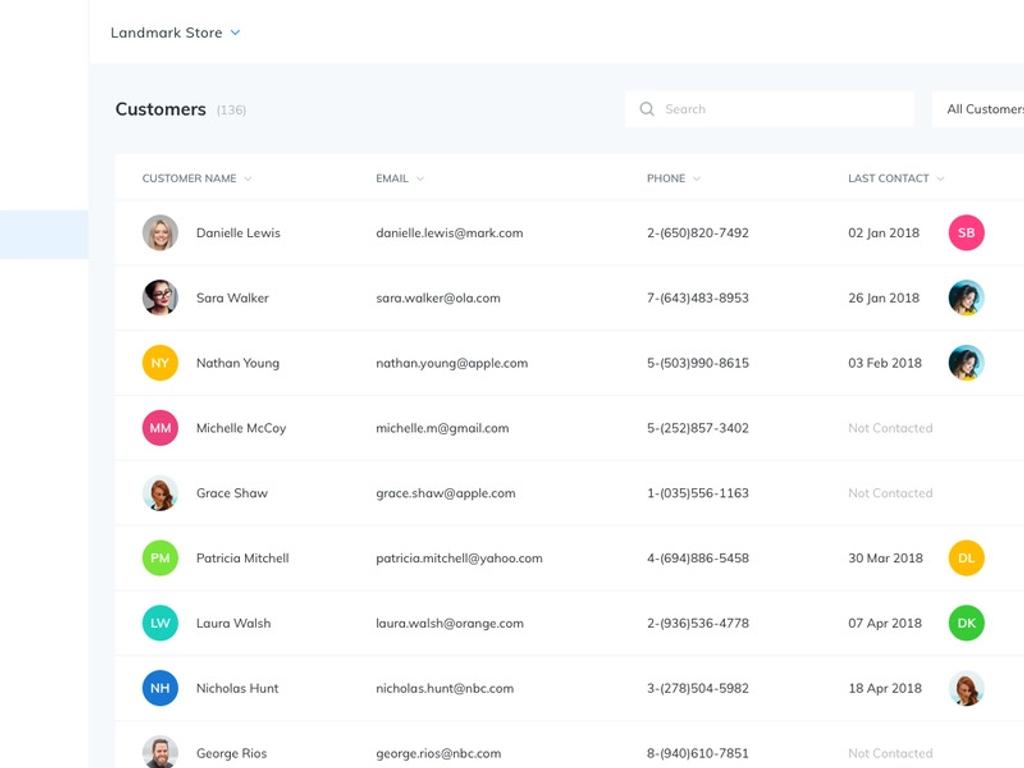Click phone 7-(643)483-8953
The width and height of the screenshot is (1024, 768).
tap(697, 298)
